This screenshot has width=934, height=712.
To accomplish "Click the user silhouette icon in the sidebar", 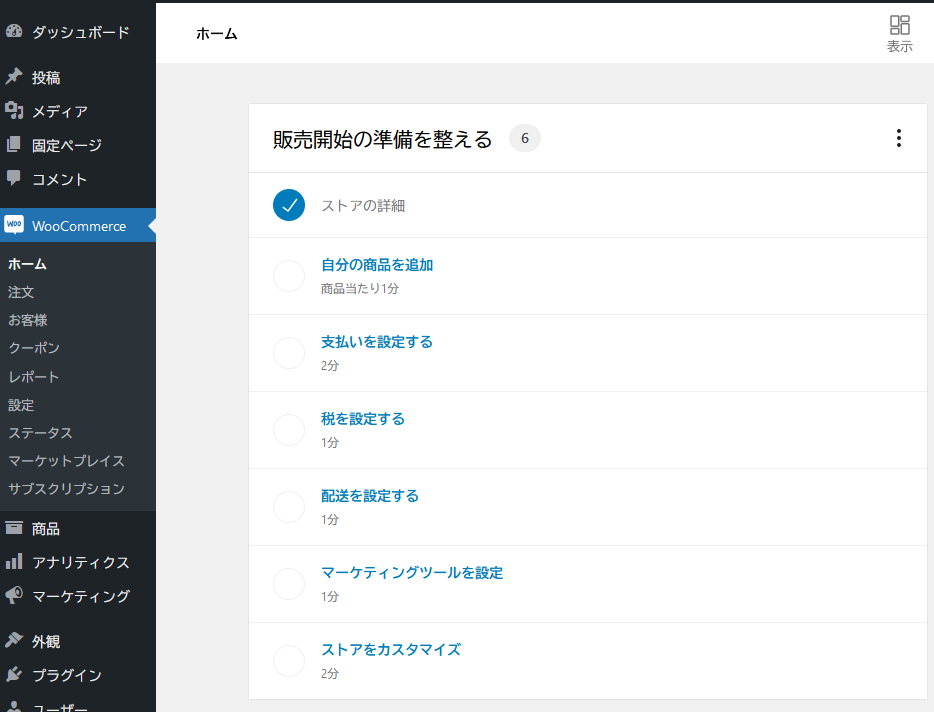I will click(14, 707).
